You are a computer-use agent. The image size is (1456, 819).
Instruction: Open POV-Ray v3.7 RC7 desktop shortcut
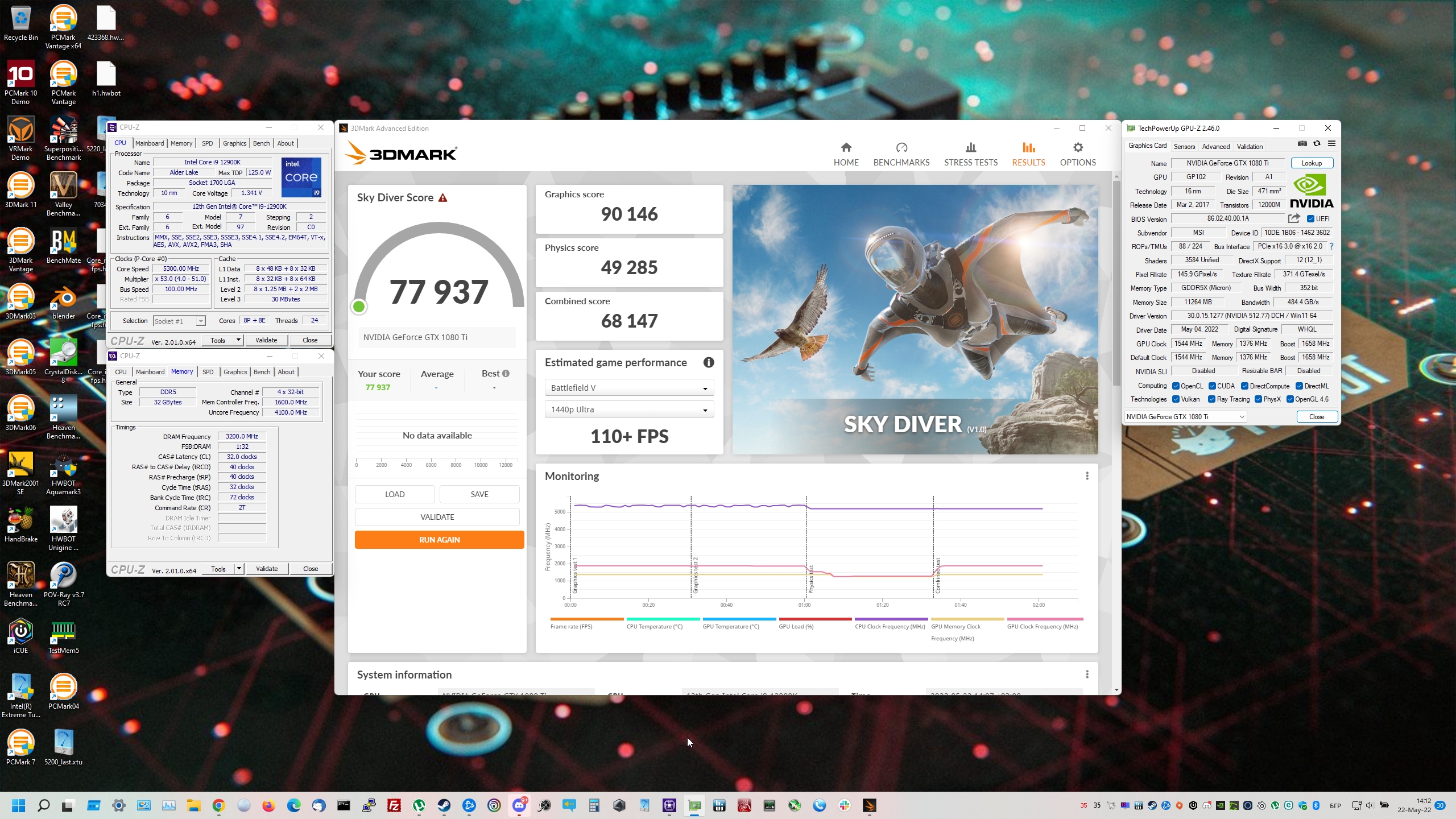64,584
